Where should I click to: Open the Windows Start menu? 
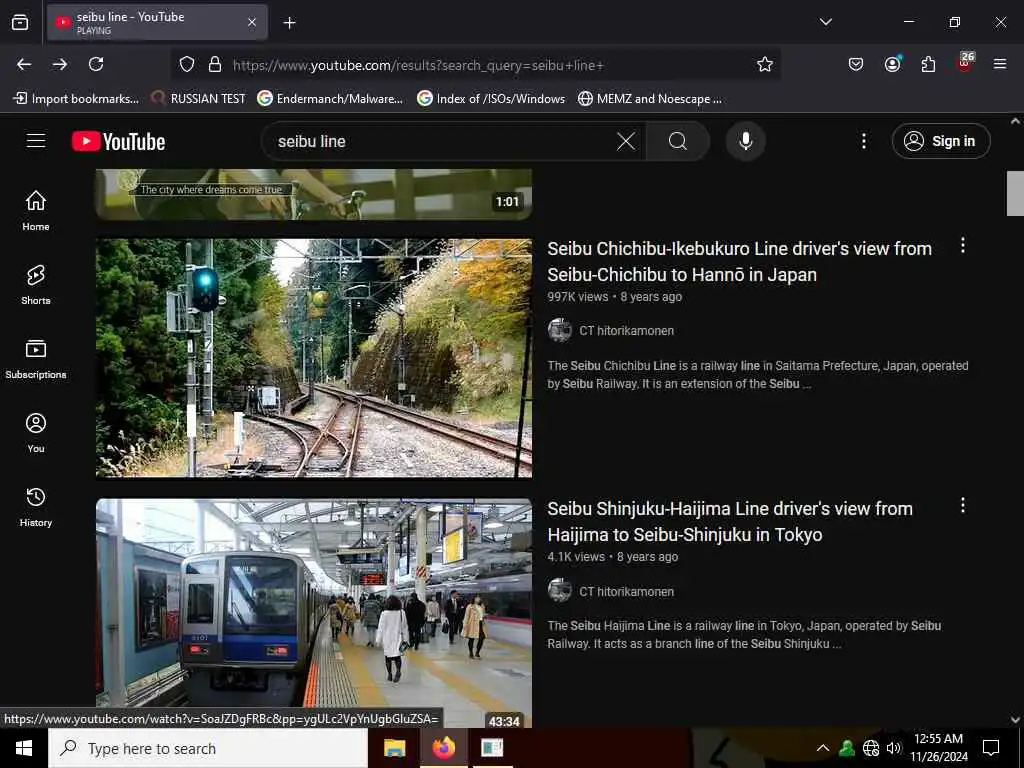point(24,748)
